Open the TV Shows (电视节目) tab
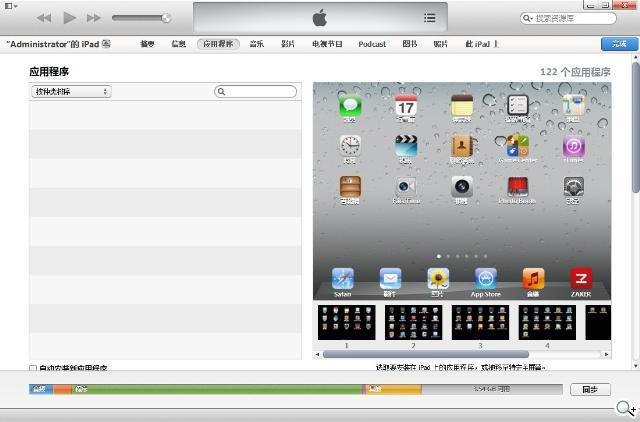Screen dimensions: 640x422 tap(327, 44)
